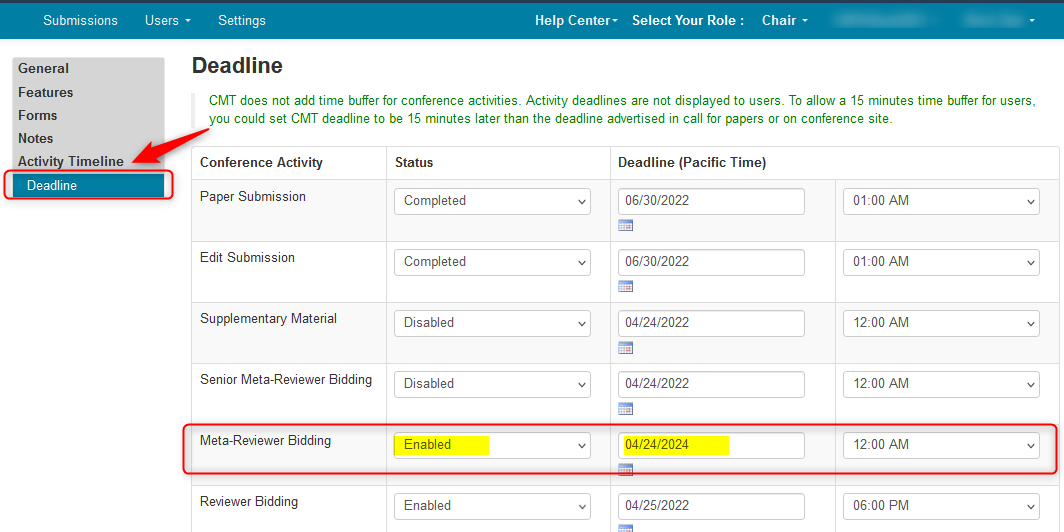Click the Paper Submission activity label
Screen dimensions: 1064x532
tap(253, 197)
